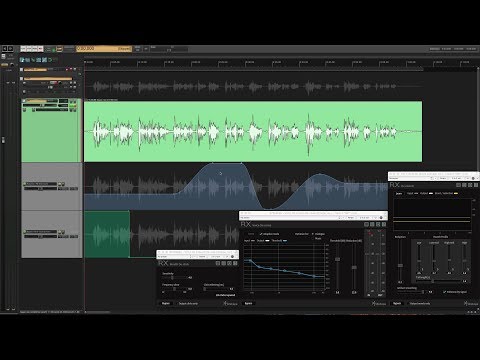Screen dimensions: 480x360
Task: Click round icon at right of Voice De-noise host bar
Action: coord(381,218)
